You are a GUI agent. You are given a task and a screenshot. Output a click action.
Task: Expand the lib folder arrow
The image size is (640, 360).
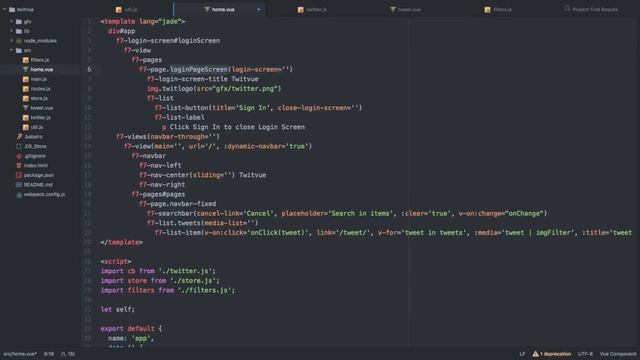[11, 31]
